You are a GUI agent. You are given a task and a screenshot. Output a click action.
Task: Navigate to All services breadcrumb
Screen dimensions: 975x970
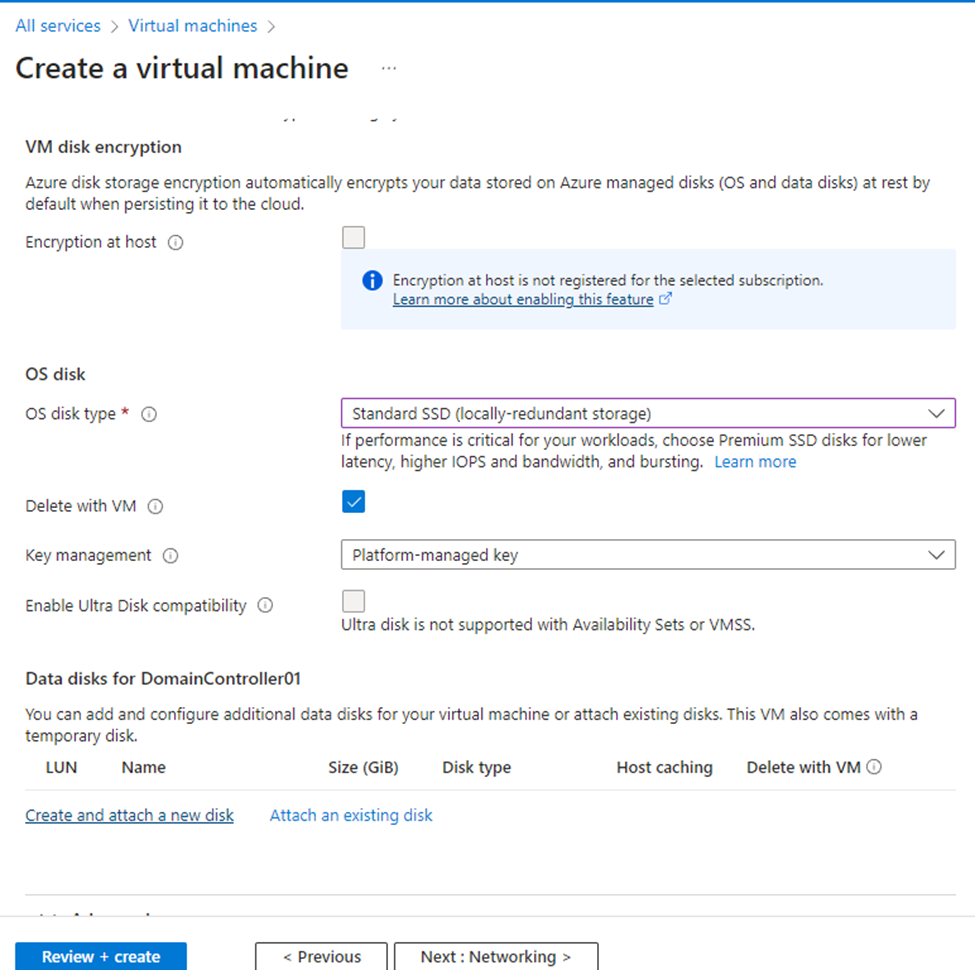point(57,25)
